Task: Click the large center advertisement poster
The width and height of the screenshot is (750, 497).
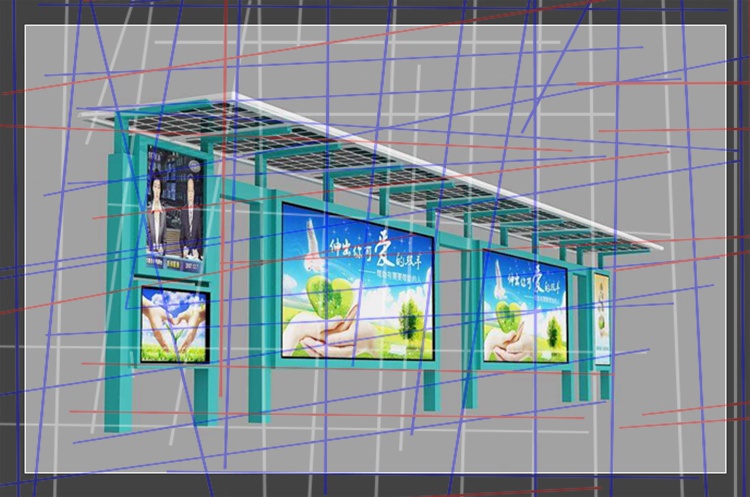Action: (357, 282)
